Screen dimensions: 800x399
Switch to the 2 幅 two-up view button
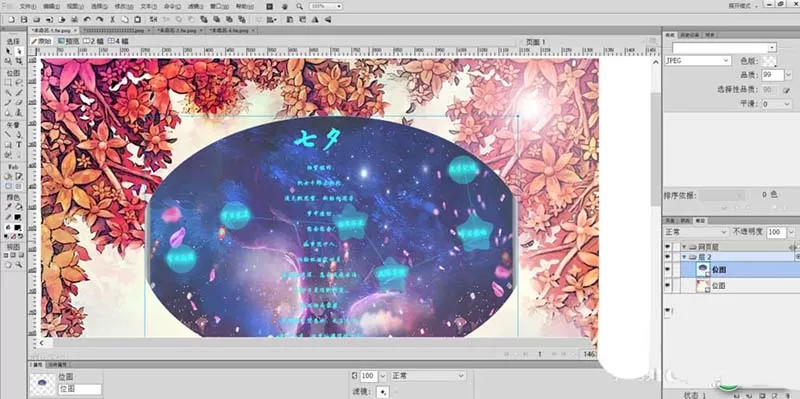coord(94,41)
